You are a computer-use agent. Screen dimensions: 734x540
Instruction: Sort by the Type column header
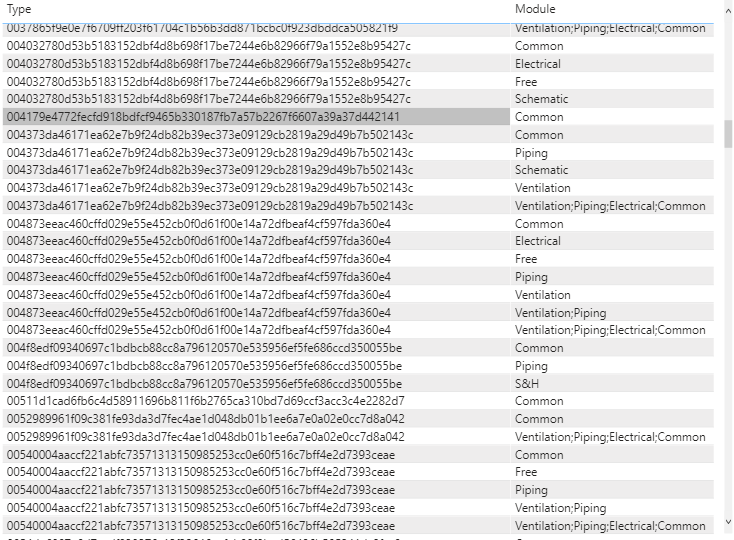click(x=19, y=9)
